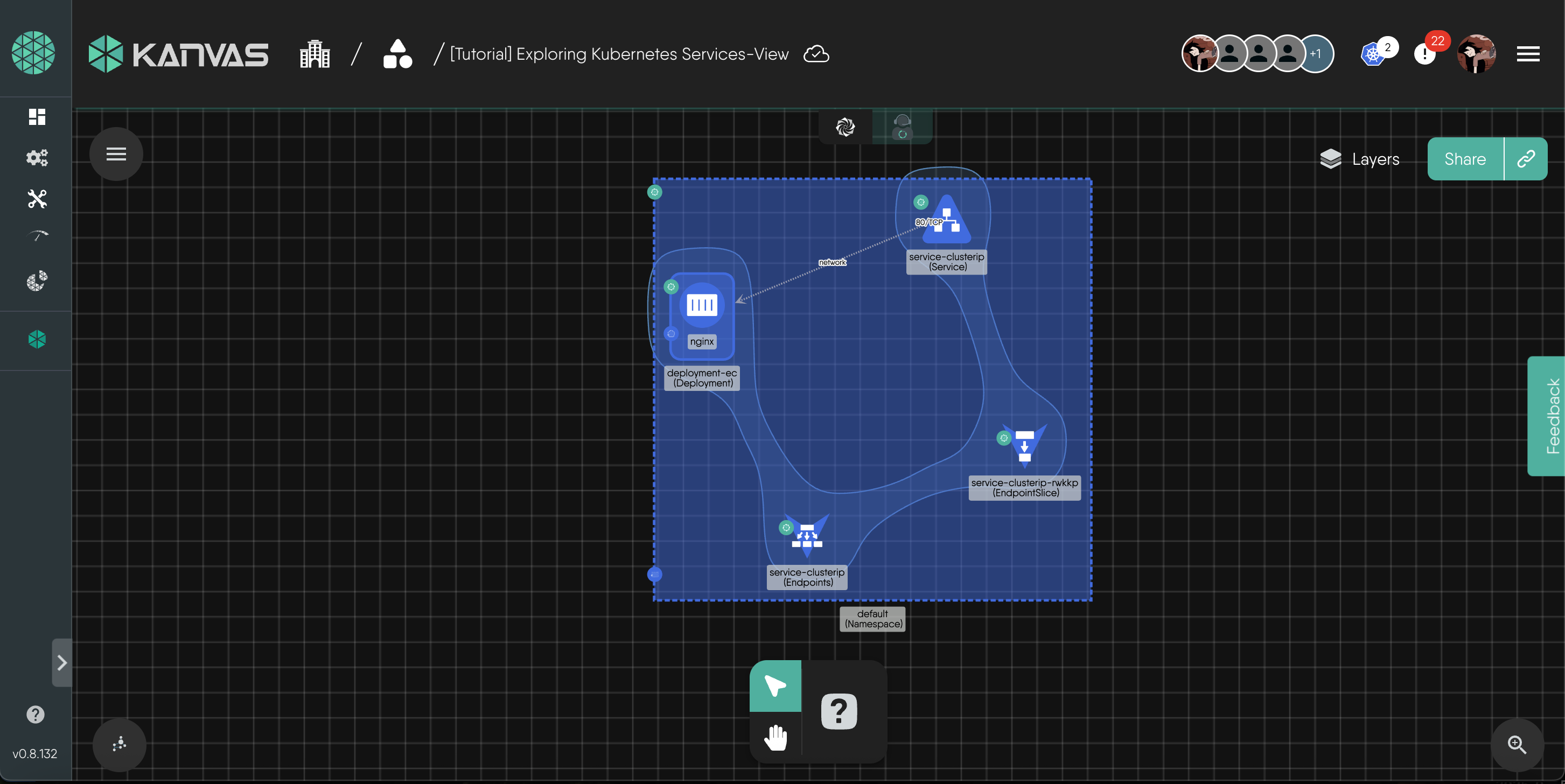
Task: Open the dashboard grid icon in sidebar
Action: pyautogui.click(x=37, y=117)
